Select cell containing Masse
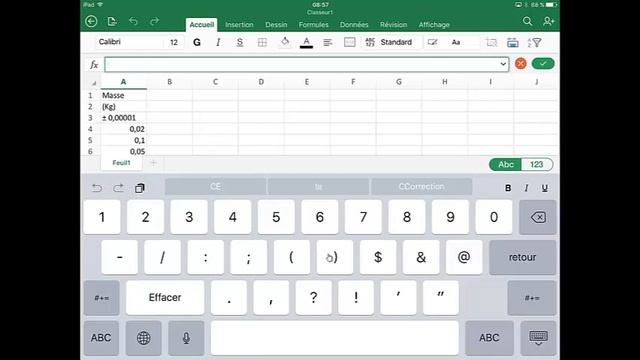Screen dimensions: 640x360 click(124, 96)
